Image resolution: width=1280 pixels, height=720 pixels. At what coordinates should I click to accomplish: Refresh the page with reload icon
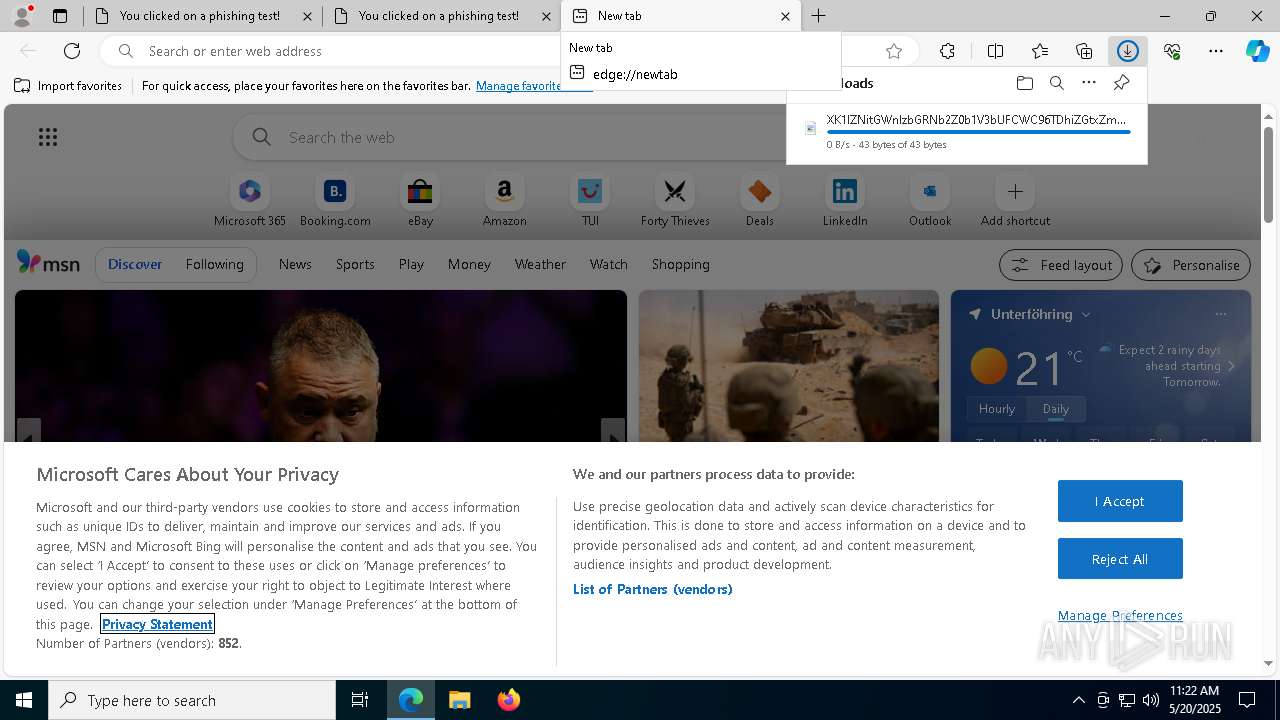point(72,51)
